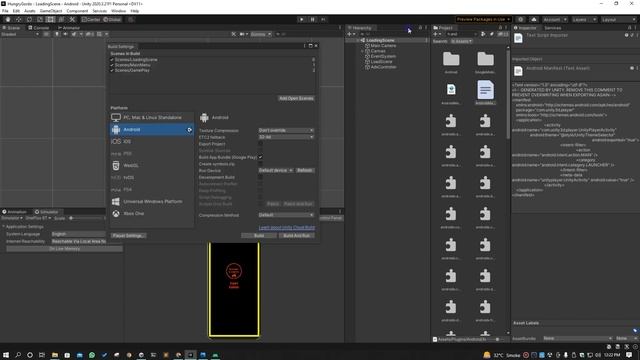Open the Window menu
The height and width of the screenshot is (360, 640).
118,11
